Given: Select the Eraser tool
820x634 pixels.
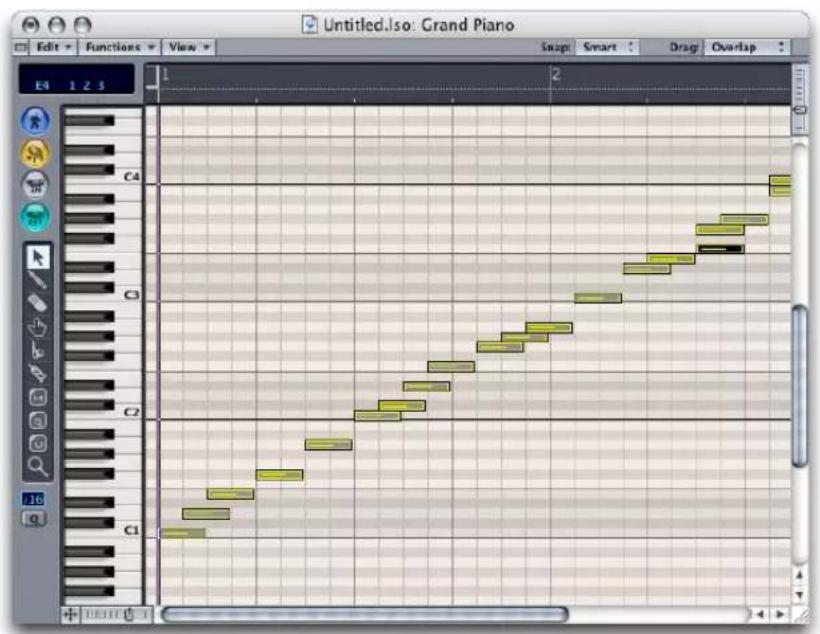Looking at the screenshot, I should pos(38,303).
